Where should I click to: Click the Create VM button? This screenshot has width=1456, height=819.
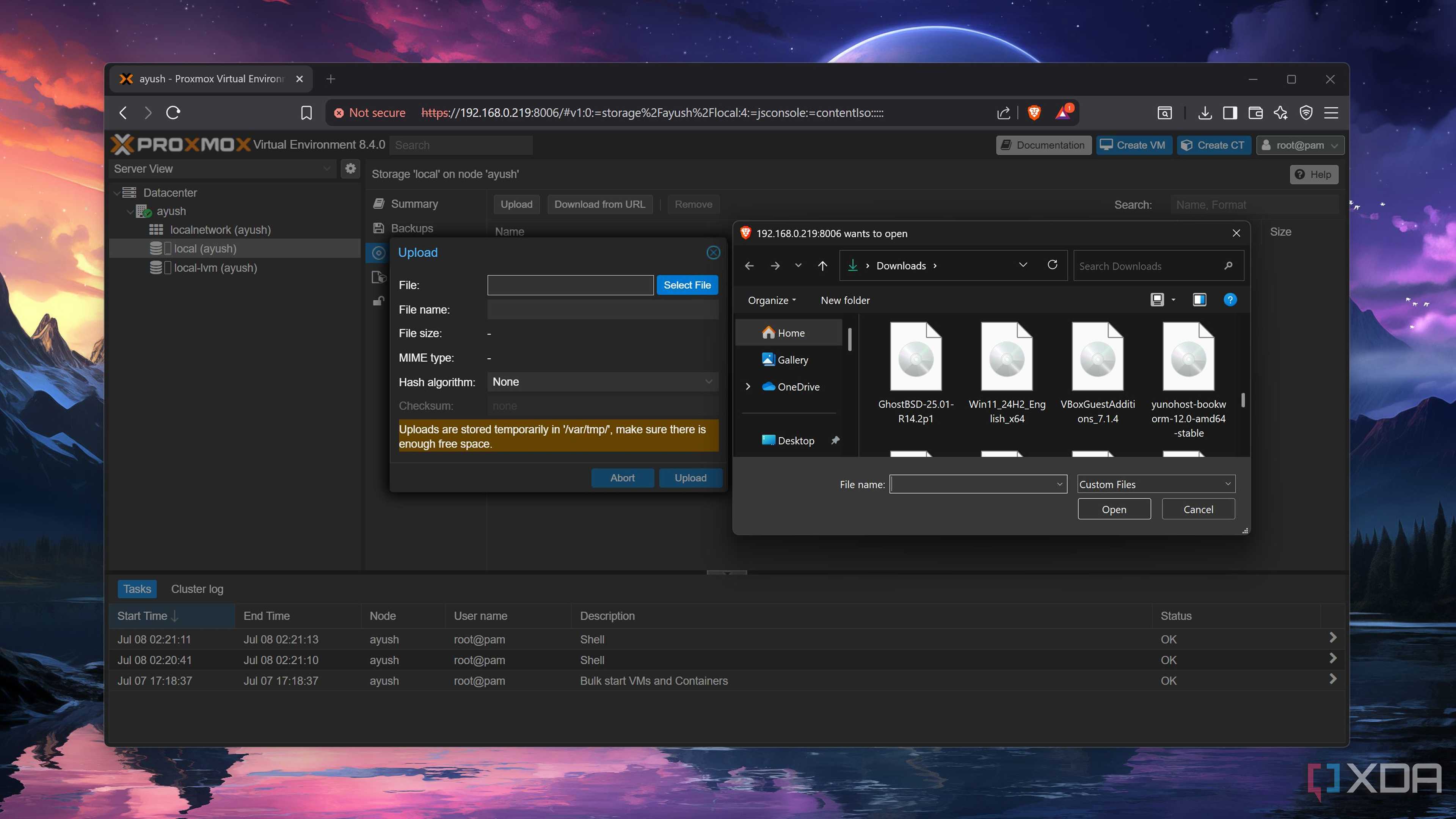pyautogui.click(x=1133, y=145)
